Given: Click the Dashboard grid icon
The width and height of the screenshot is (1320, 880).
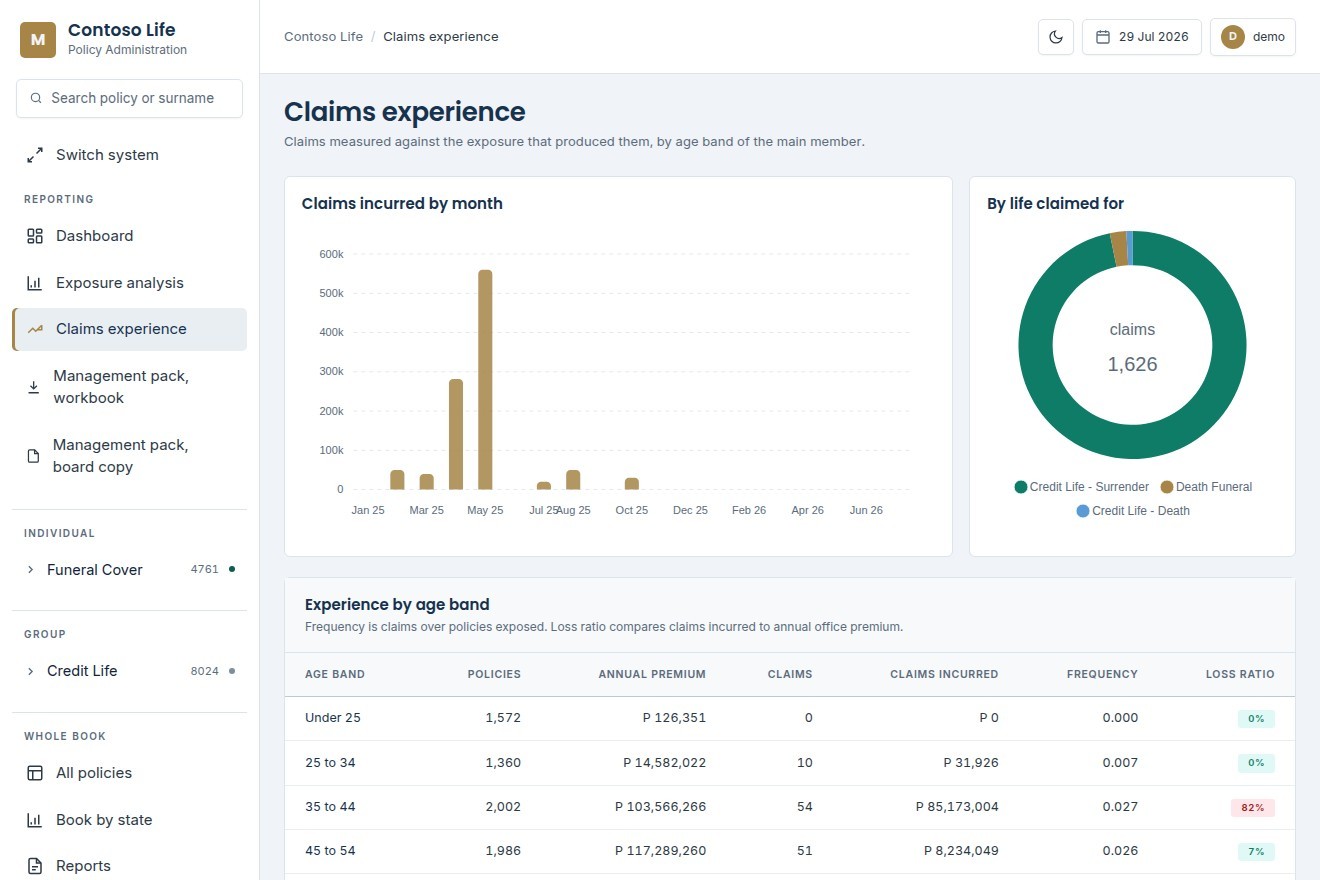Looking at the screenshot, I should [35, 236].
